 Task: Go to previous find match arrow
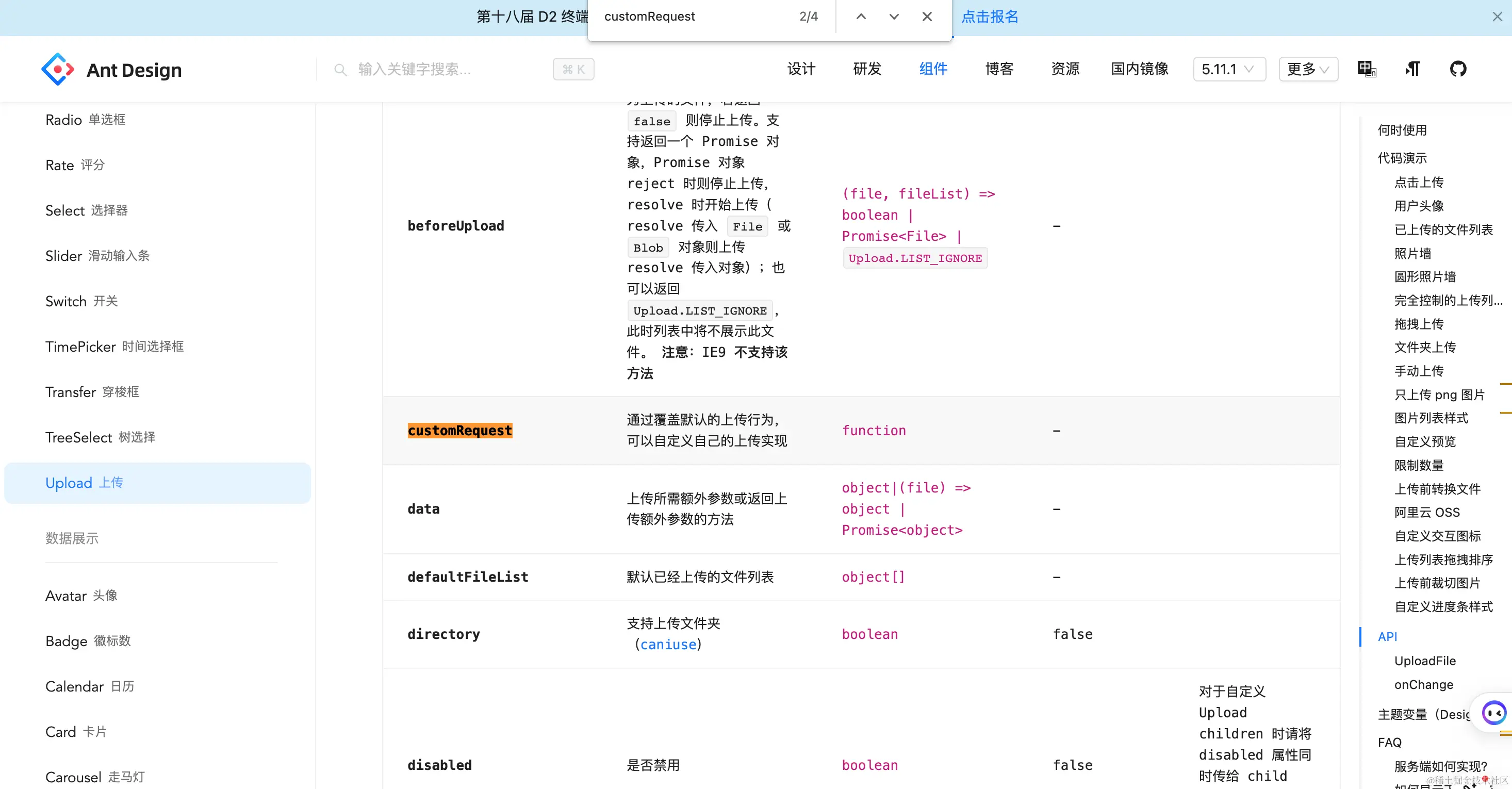tap(861, 17)
